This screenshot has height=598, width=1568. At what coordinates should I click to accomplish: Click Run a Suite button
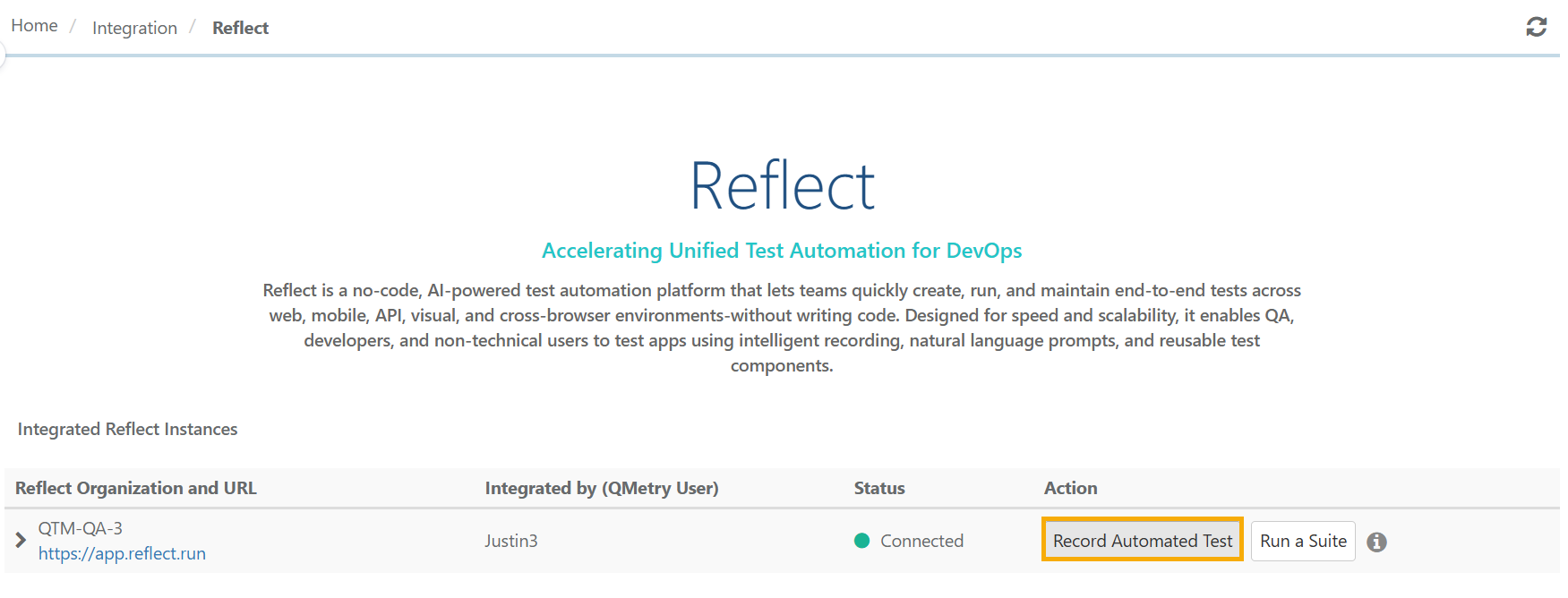(x=1303, y=541)
